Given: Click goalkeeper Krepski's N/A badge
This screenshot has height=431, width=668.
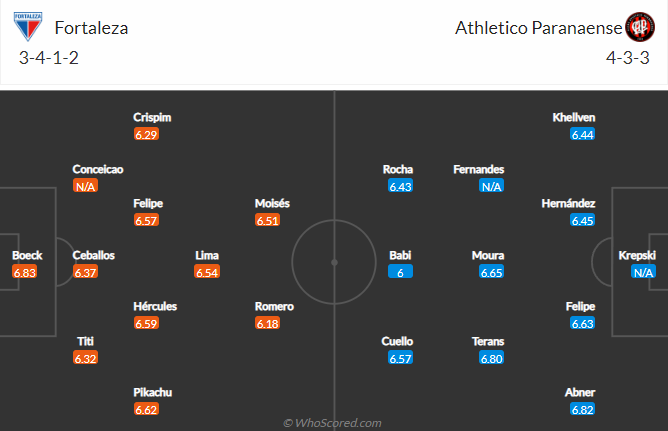Looking at the screenshot, I should [643, 272].
